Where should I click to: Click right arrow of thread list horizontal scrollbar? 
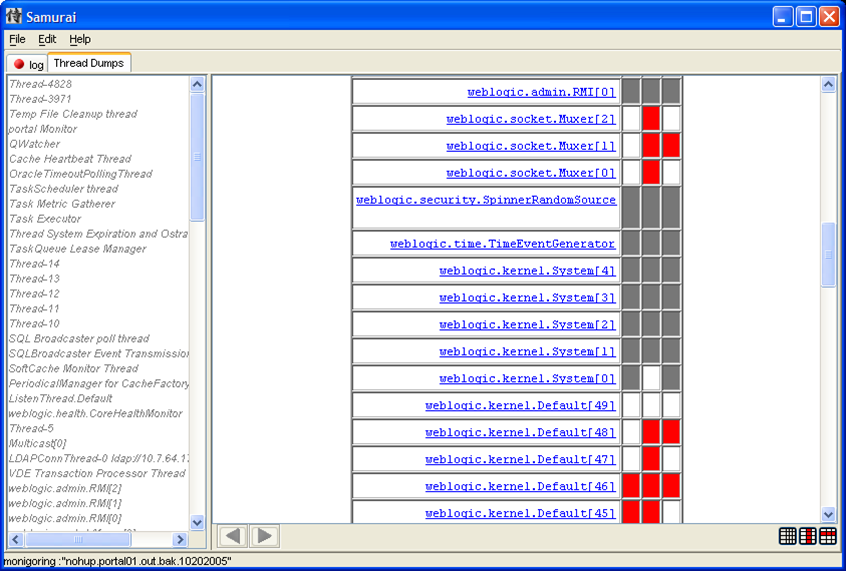(180, 539)
